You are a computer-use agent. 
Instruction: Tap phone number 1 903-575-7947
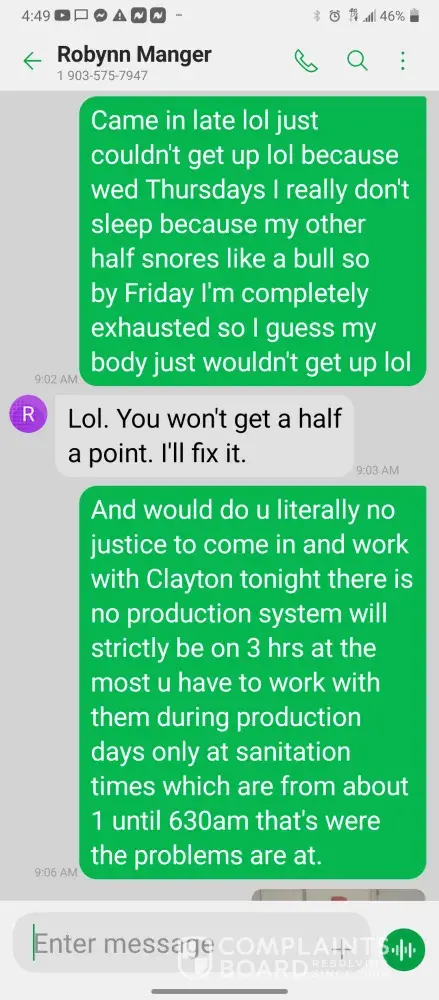tap(102, 75)
